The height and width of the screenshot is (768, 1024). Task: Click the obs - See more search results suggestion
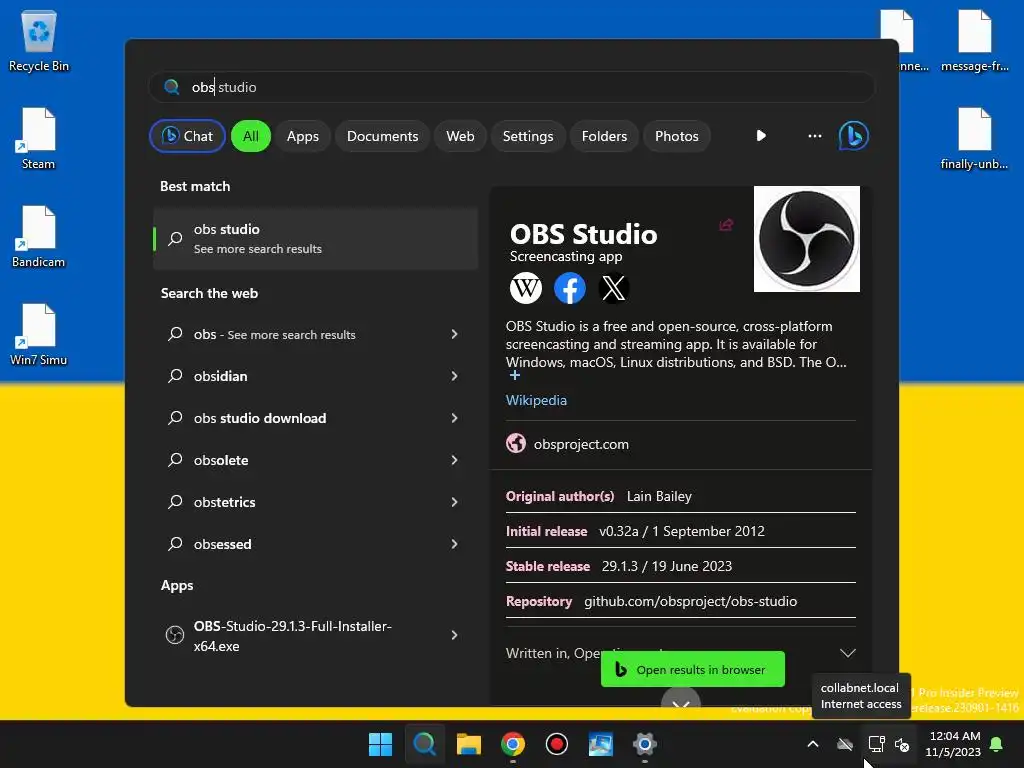[274, 334]
